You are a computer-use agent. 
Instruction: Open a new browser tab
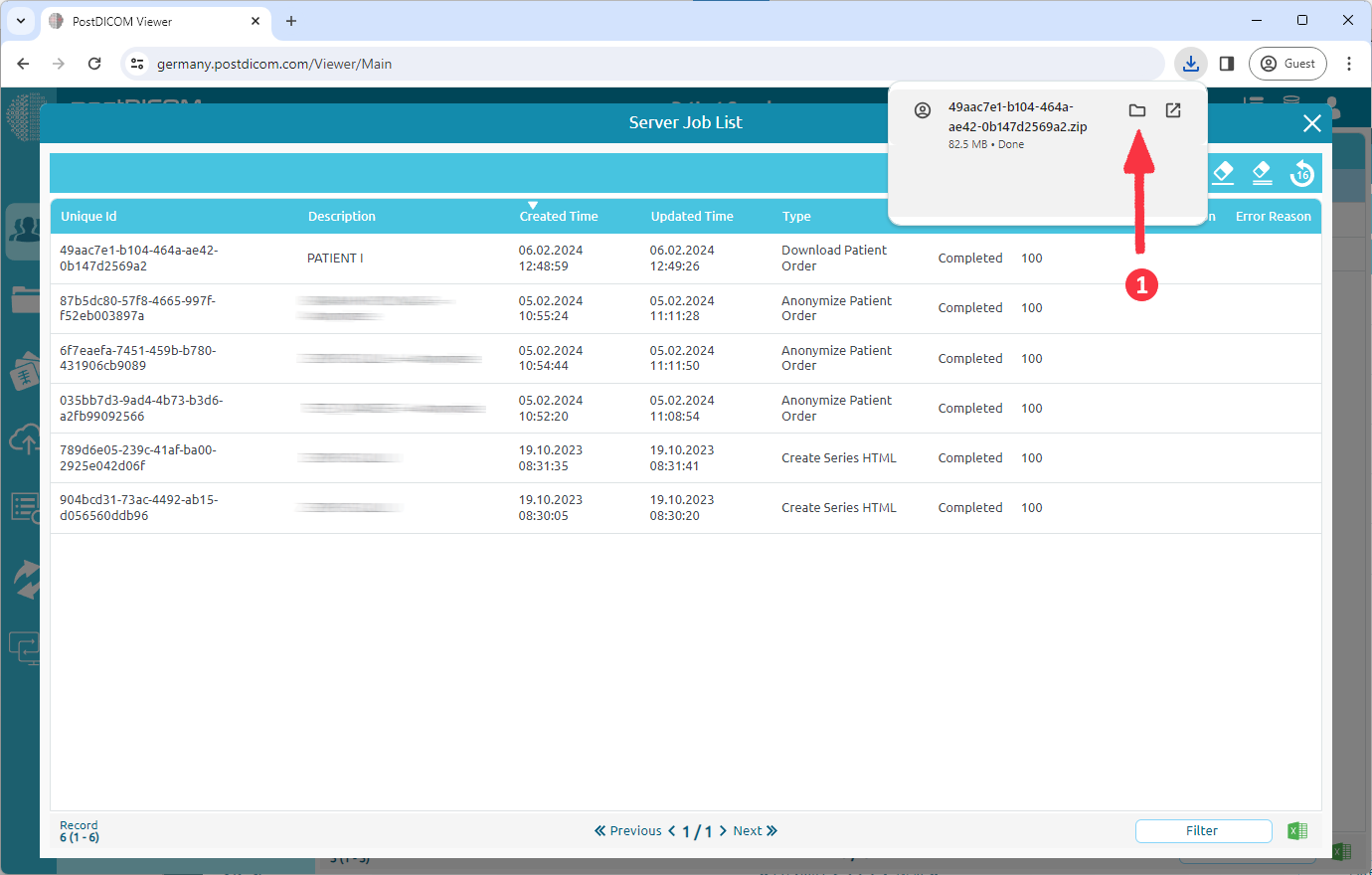pos(291,21)
